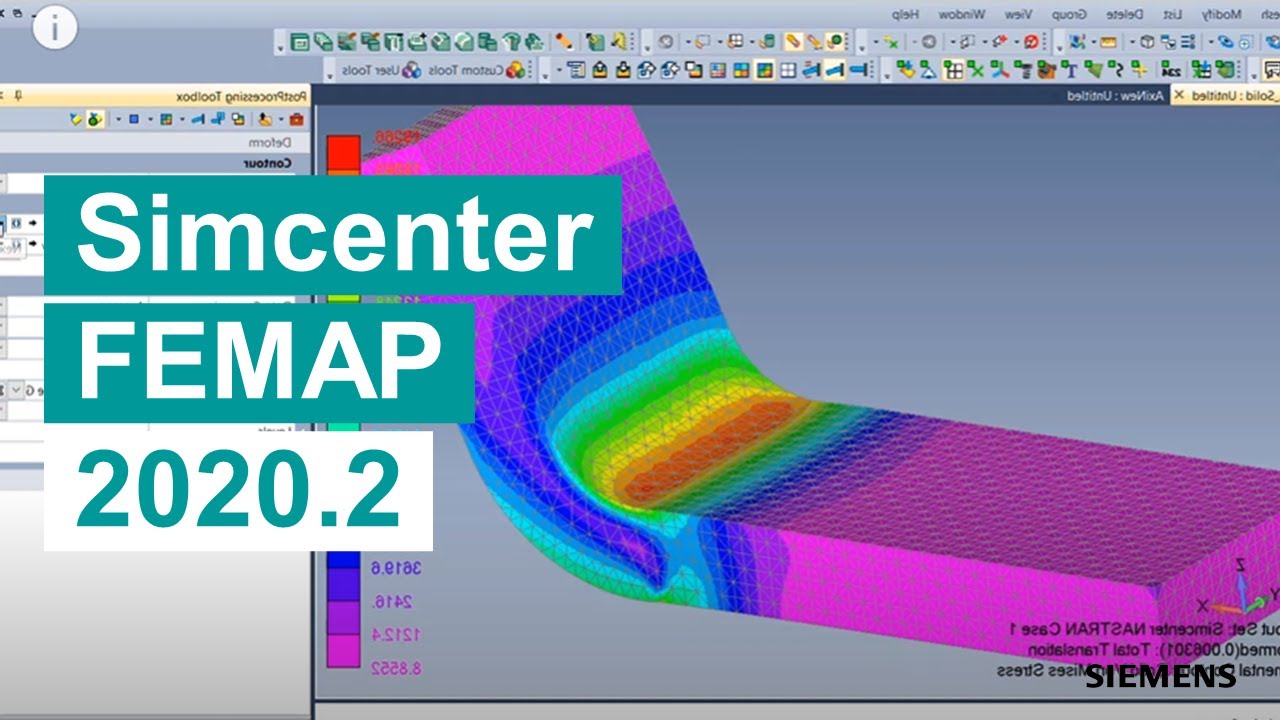Click the red legend color swatch at top
The height and width of the screenshot is (720, 1280).
click(x=343, y=152)
